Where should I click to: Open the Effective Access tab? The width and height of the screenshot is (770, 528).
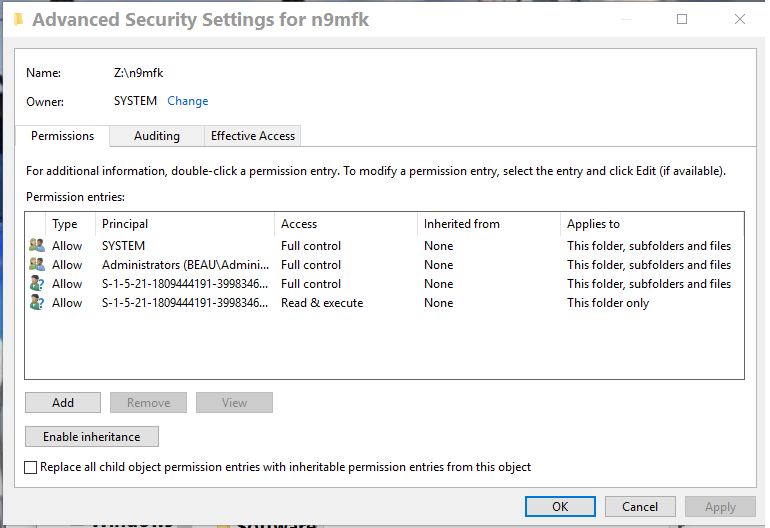253,136
